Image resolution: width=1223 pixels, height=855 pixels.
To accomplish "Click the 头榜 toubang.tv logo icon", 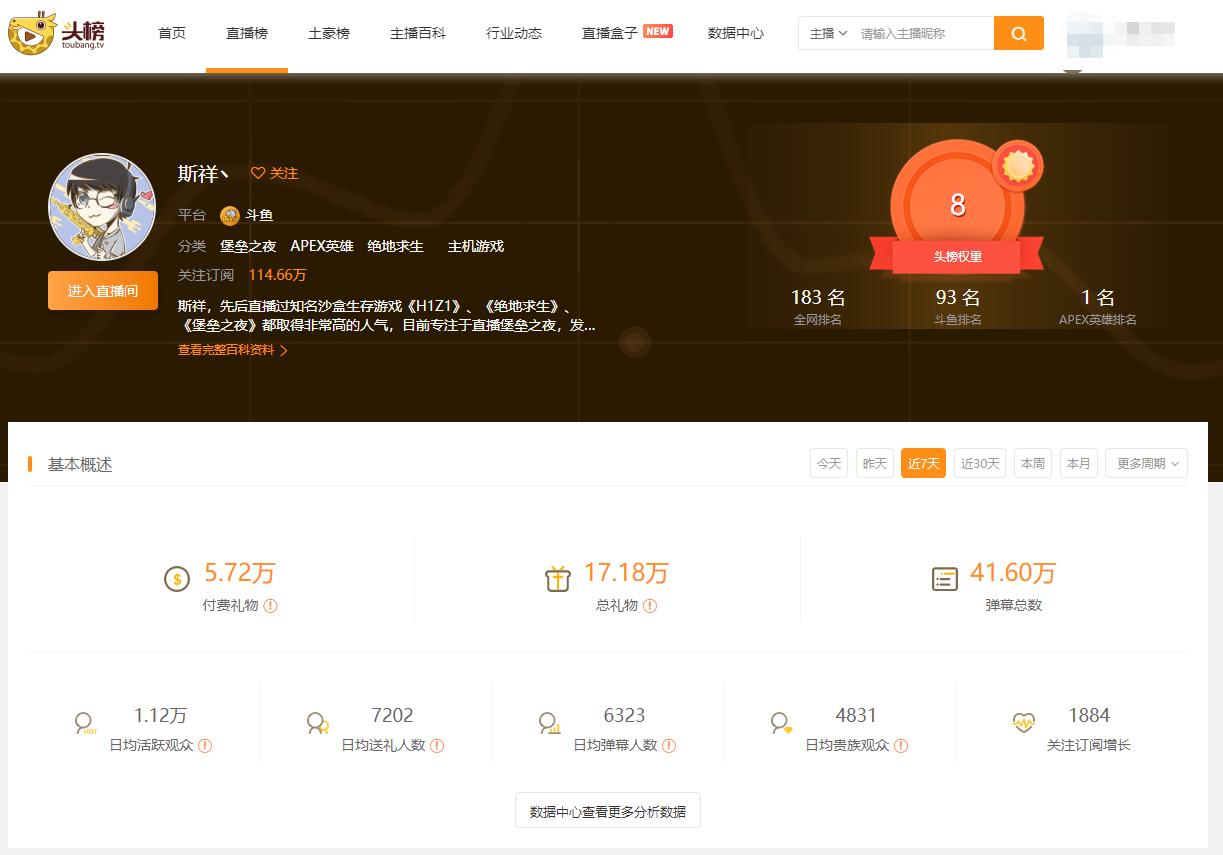I will tap(30, 34).
